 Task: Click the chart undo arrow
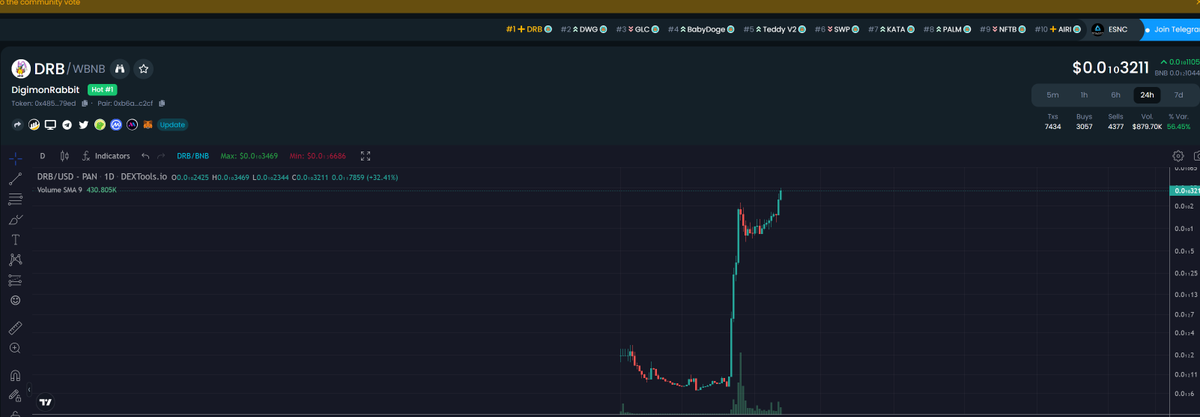tap(145, 156)
